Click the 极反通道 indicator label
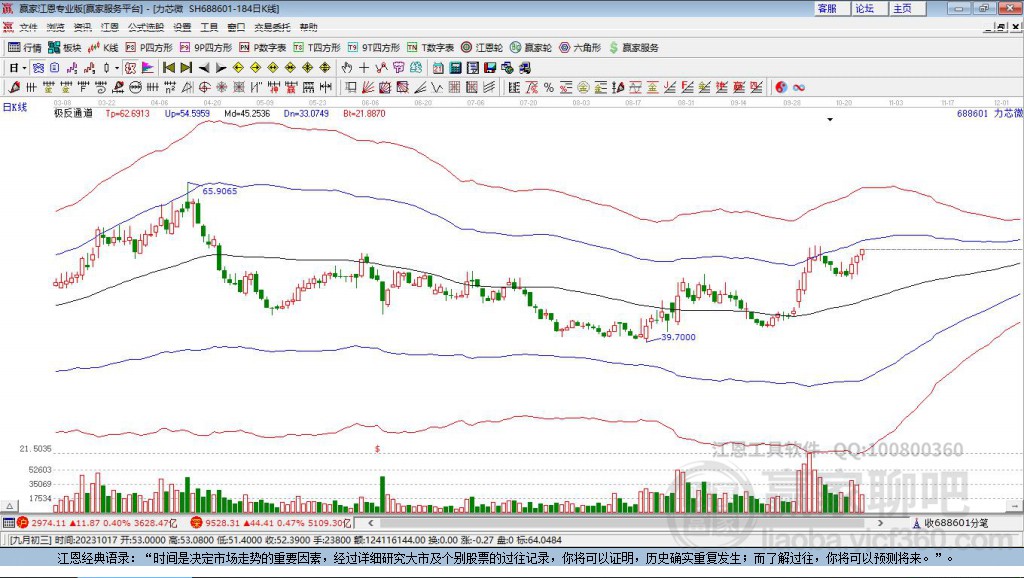1024x578 pixels. pos(73,113)
